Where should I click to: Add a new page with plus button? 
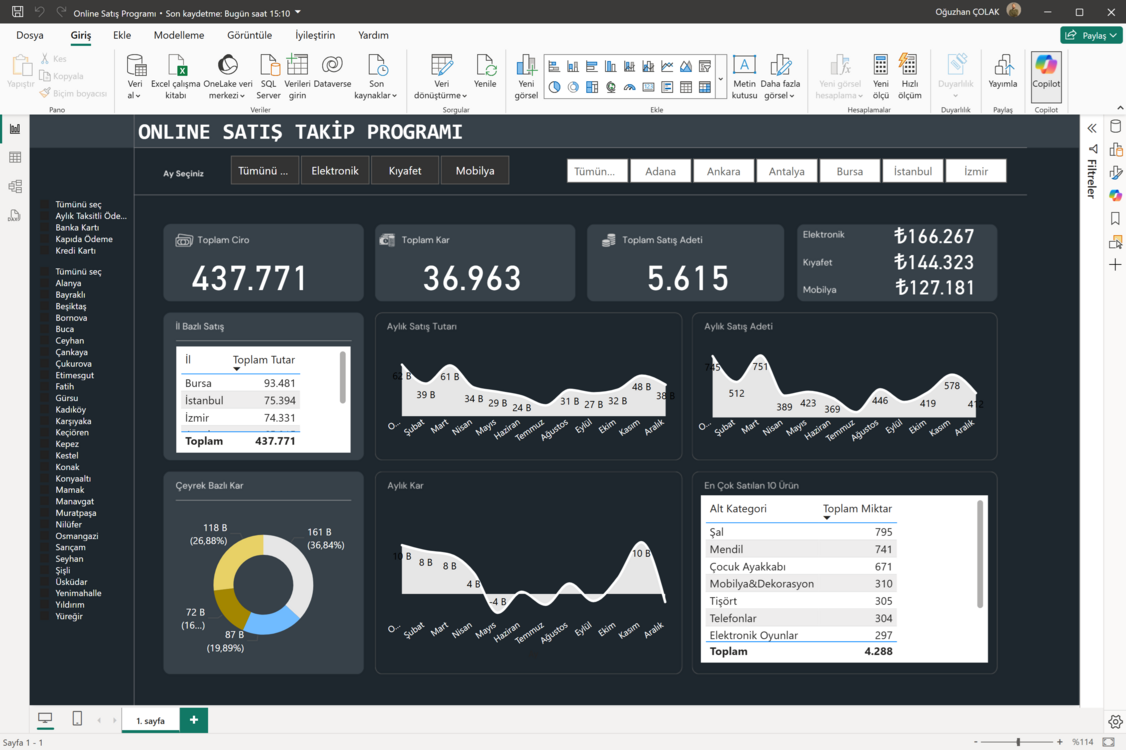tap(194, 720)
